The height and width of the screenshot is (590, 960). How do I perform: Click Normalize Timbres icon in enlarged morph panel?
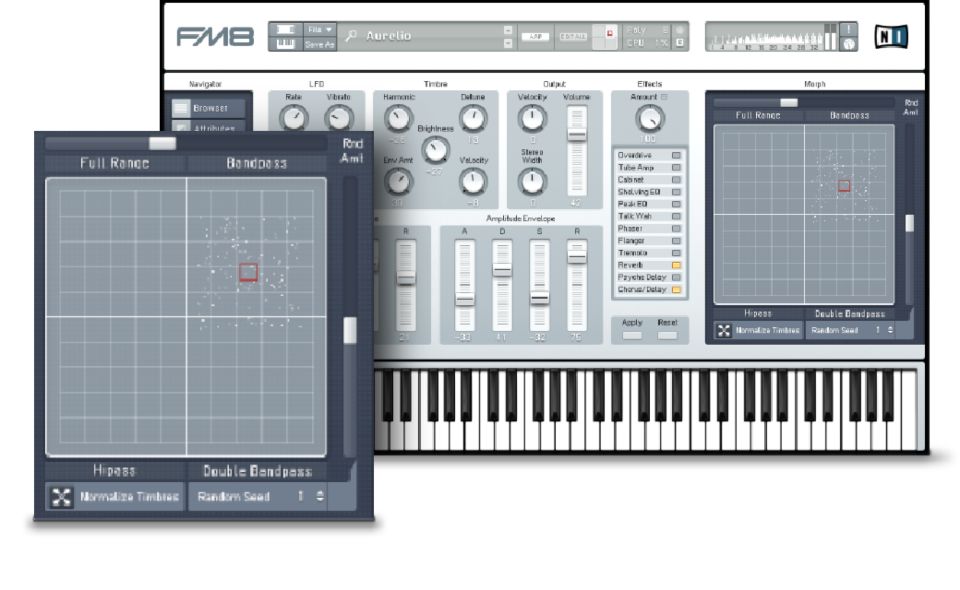62,497
